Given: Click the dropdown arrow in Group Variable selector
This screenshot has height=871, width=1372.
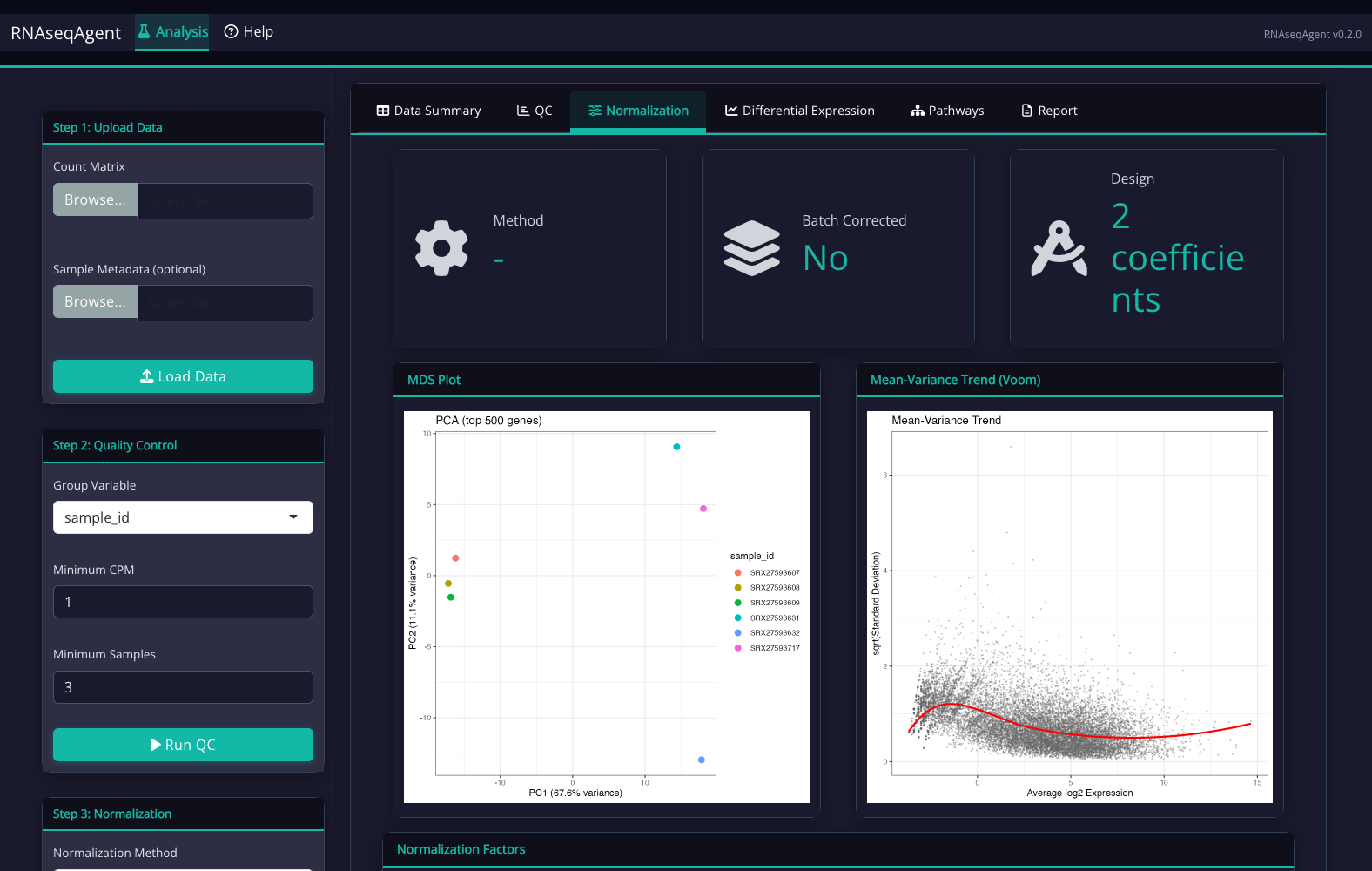Looking at the screenshot, I should [x=293, y=517].
